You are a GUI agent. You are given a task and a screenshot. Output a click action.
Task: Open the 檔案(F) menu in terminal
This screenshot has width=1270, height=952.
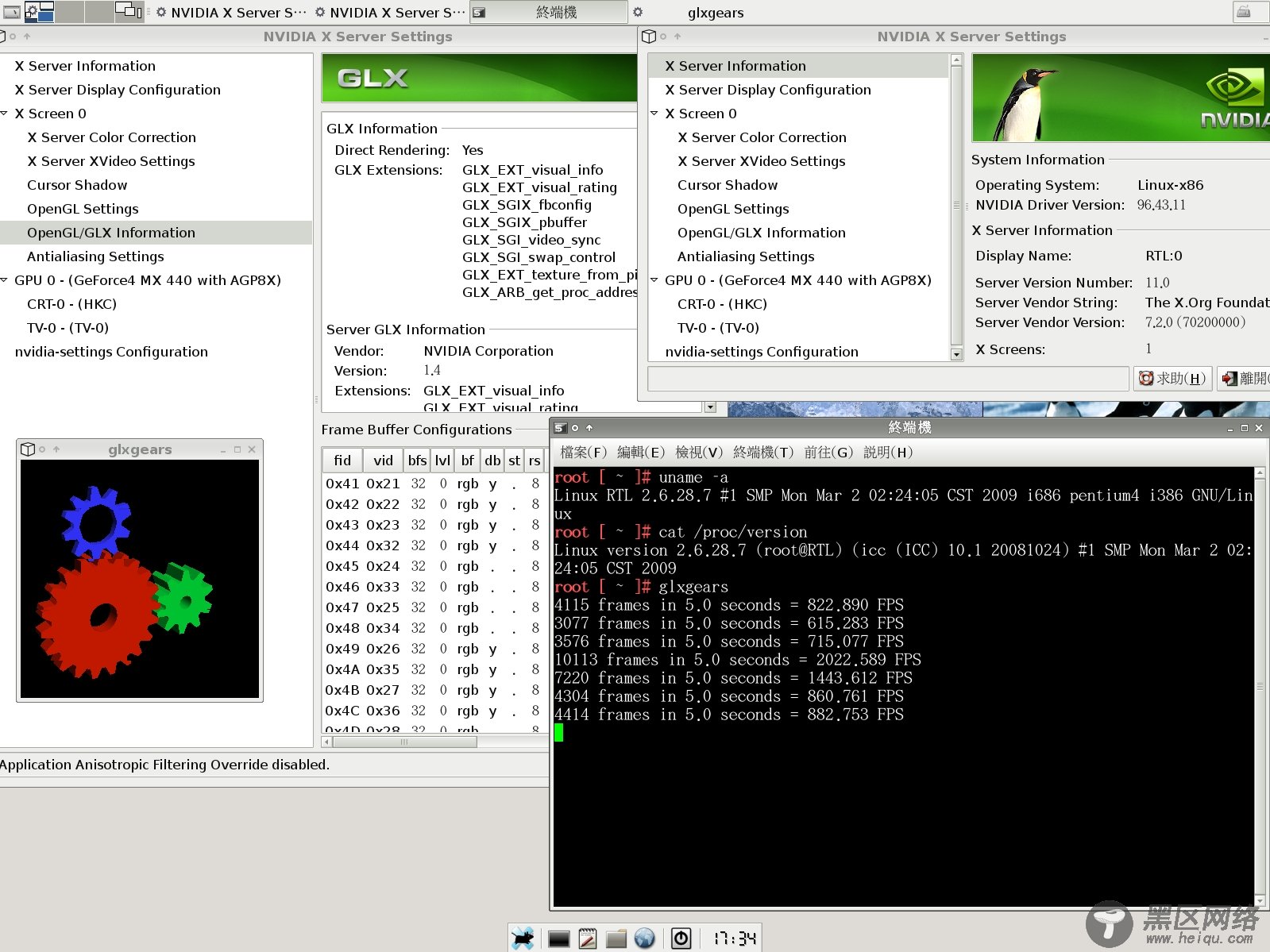click(584, 453)
